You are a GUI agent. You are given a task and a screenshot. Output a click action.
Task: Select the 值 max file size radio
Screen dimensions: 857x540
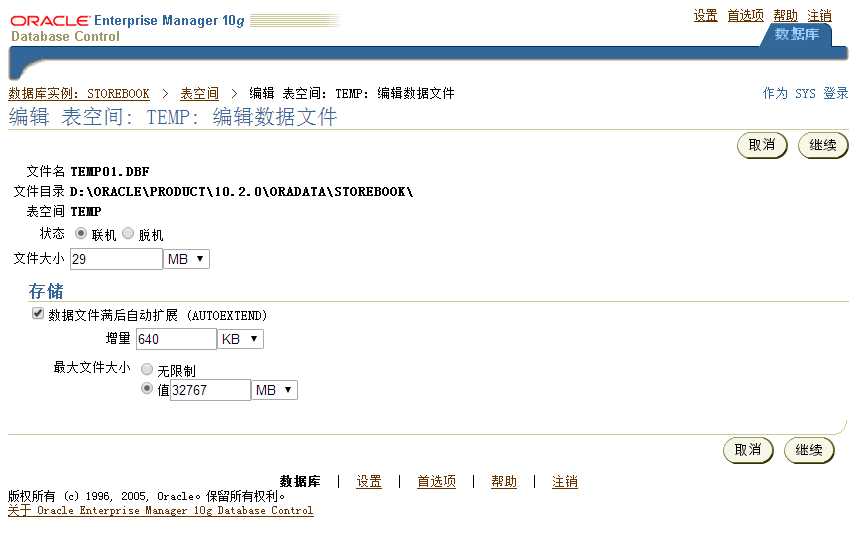[146, 389]
